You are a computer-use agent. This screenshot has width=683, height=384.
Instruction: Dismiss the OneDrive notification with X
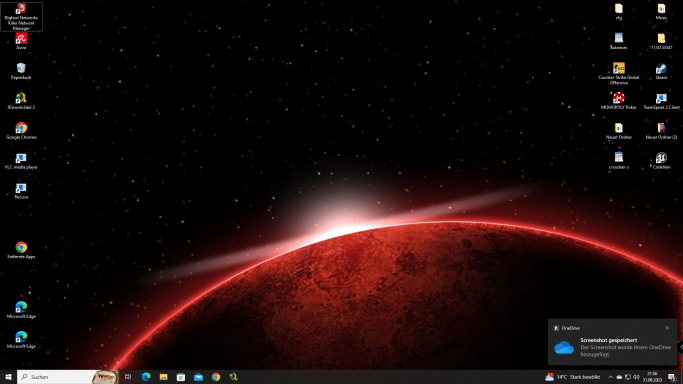[667, 328]
